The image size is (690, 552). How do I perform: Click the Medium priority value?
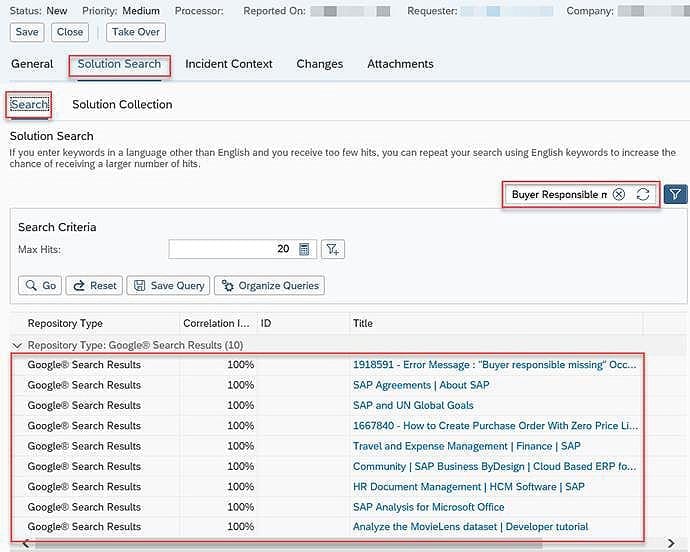(141, 11)
